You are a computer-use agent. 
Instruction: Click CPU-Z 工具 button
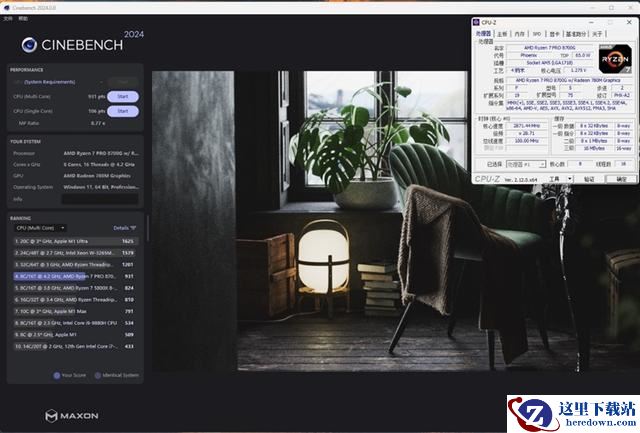coord(554,179)
